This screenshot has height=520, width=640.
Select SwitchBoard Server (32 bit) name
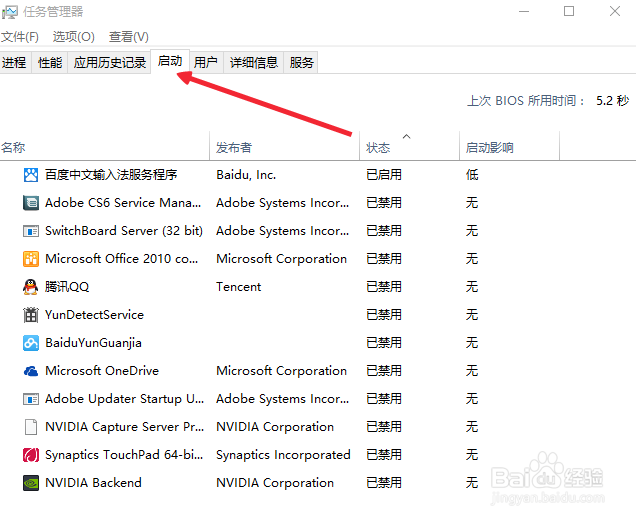[x=124, y=231]
